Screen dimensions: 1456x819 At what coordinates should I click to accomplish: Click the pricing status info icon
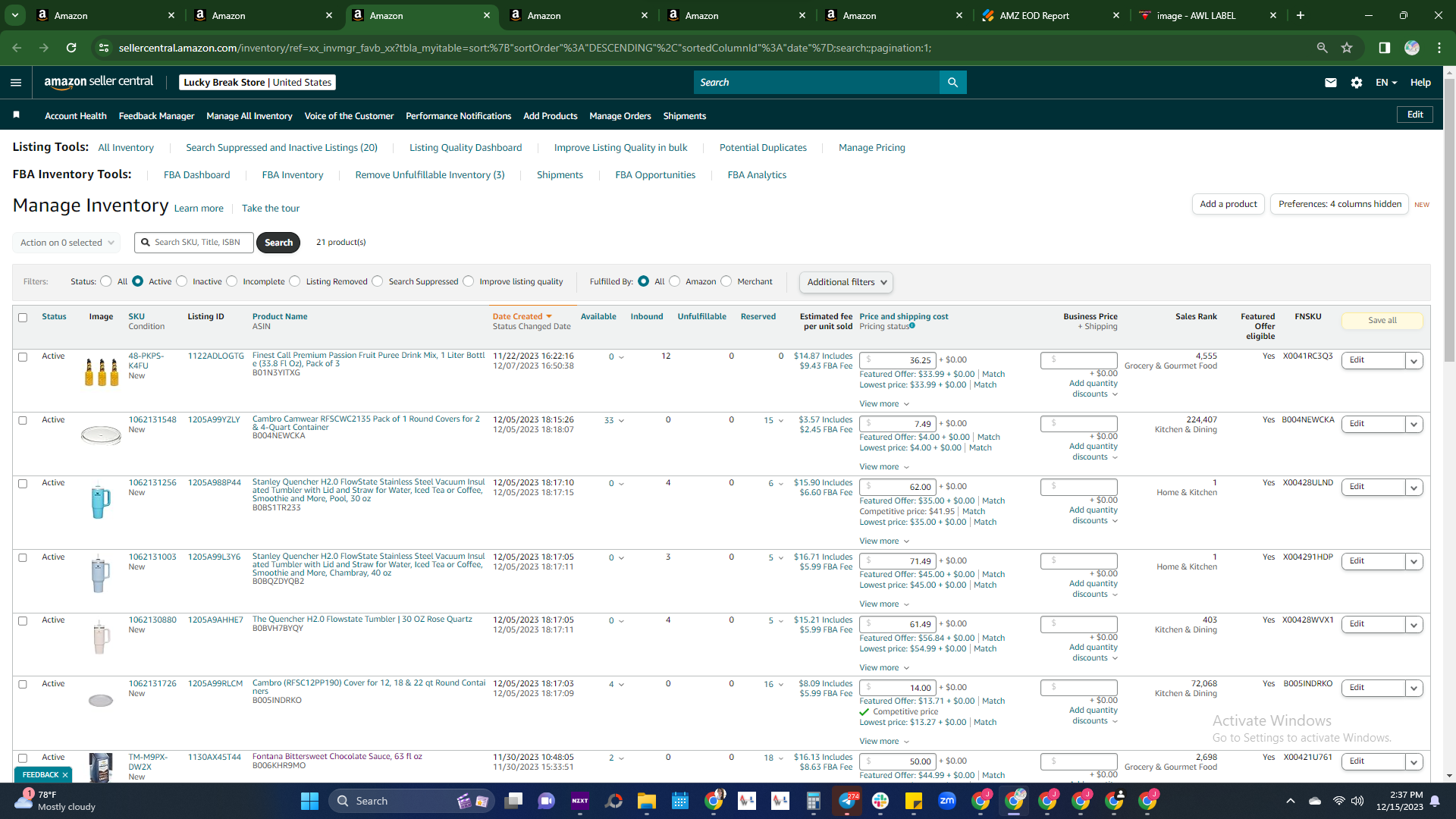tap(912, 326)
